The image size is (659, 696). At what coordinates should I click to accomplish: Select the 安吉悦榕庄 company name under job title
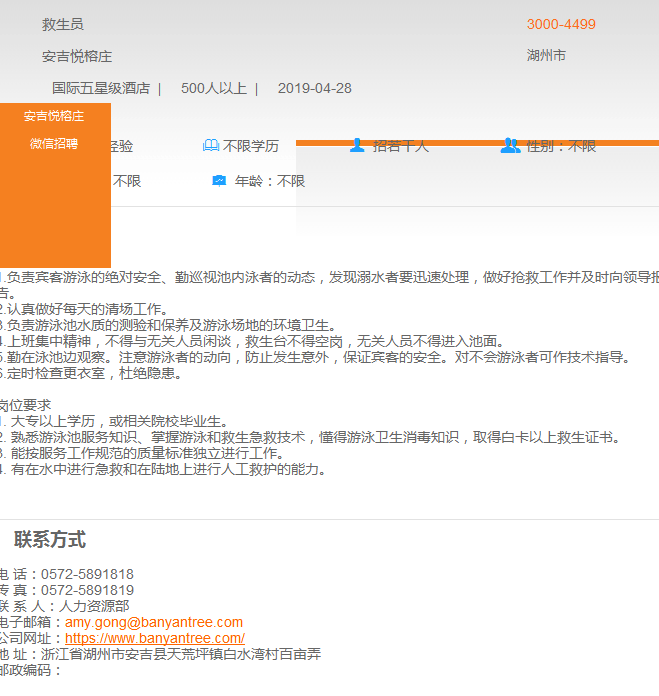pos(77,56)
